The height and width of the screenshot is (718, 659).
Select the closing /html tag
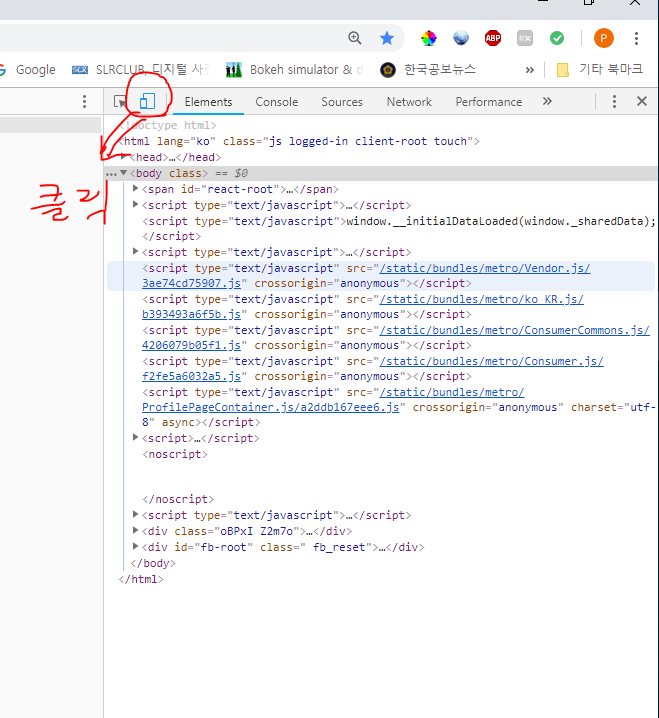pos(141,579)
